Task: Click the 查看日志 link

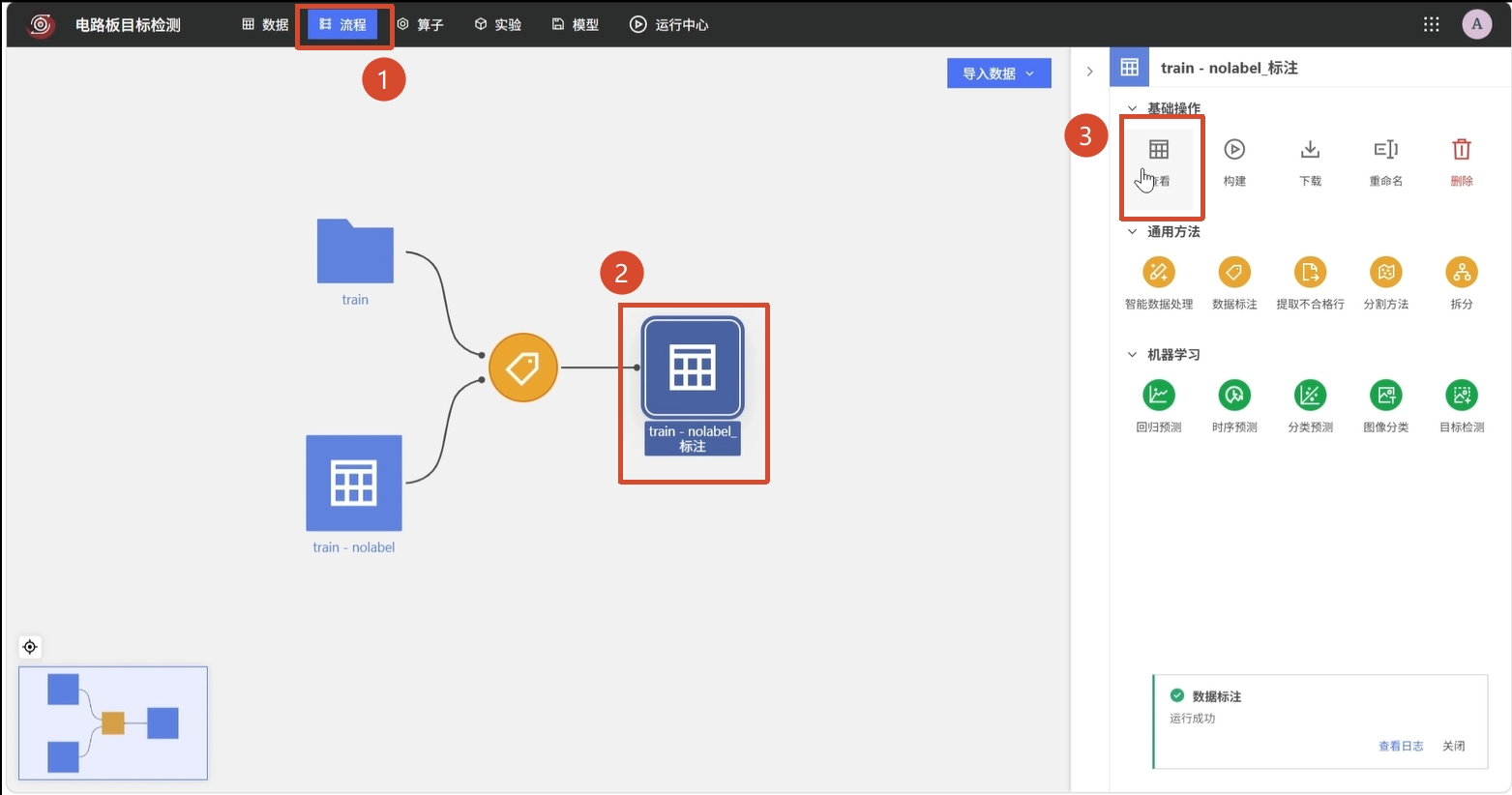Action: [1401, 746]
